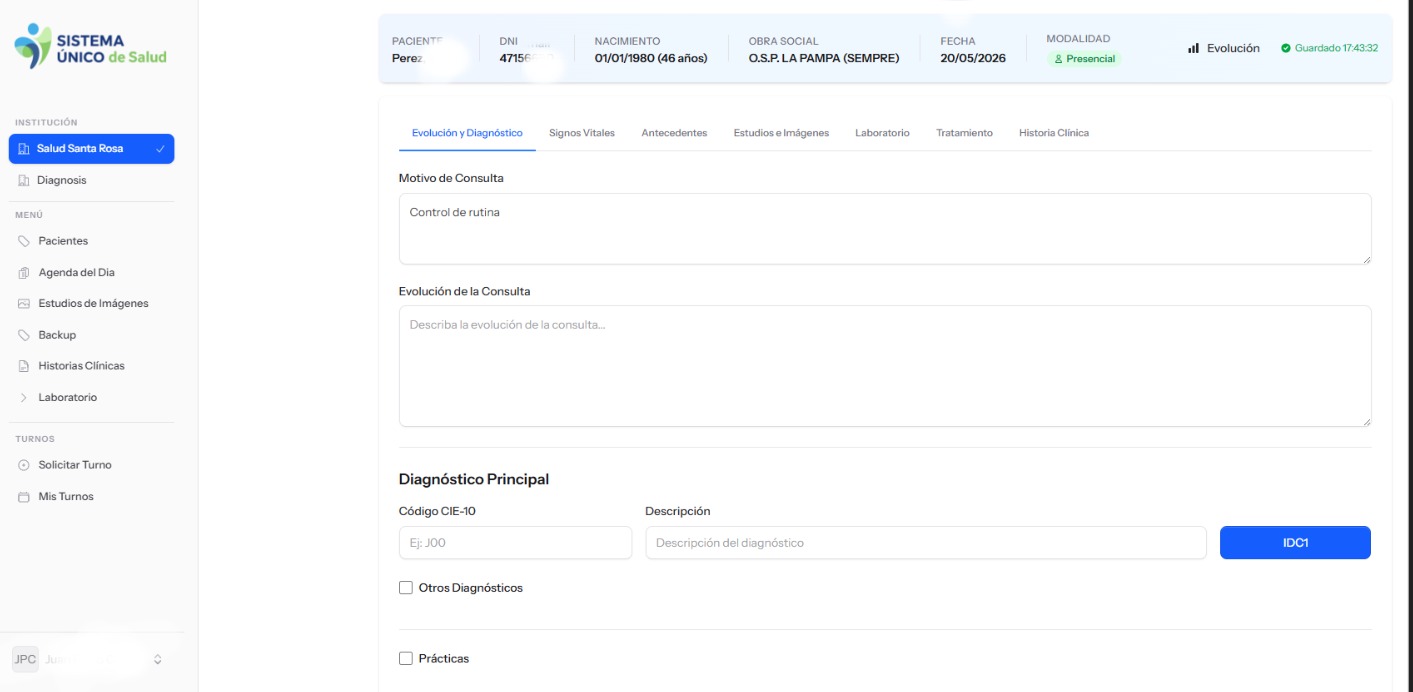Select the Evolución y Diagnóstico tab

[x=467, y=133]
